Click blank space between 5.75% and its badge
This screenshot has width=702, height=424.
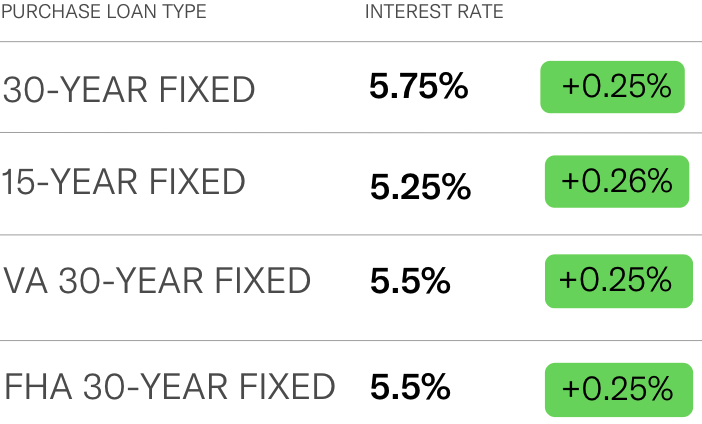tap(505, 87)
